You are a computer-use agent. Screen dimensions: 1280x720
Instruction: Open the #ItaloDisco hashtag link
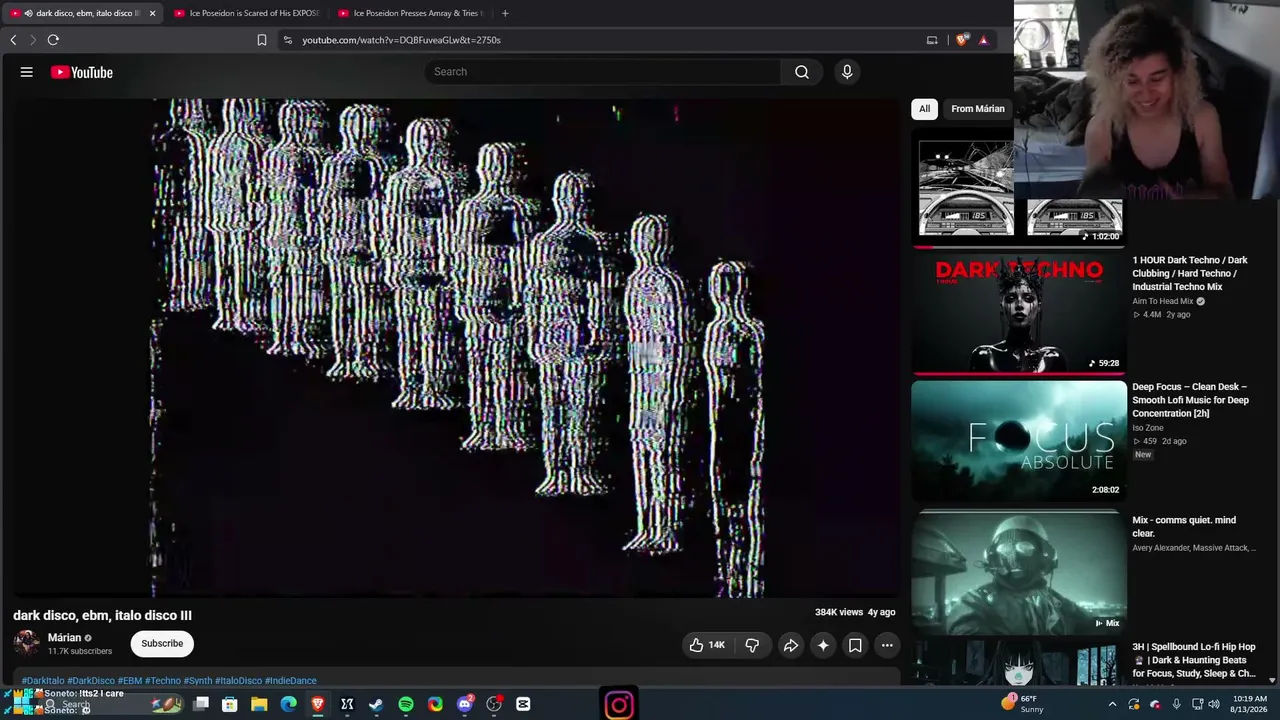coord(238,681)
